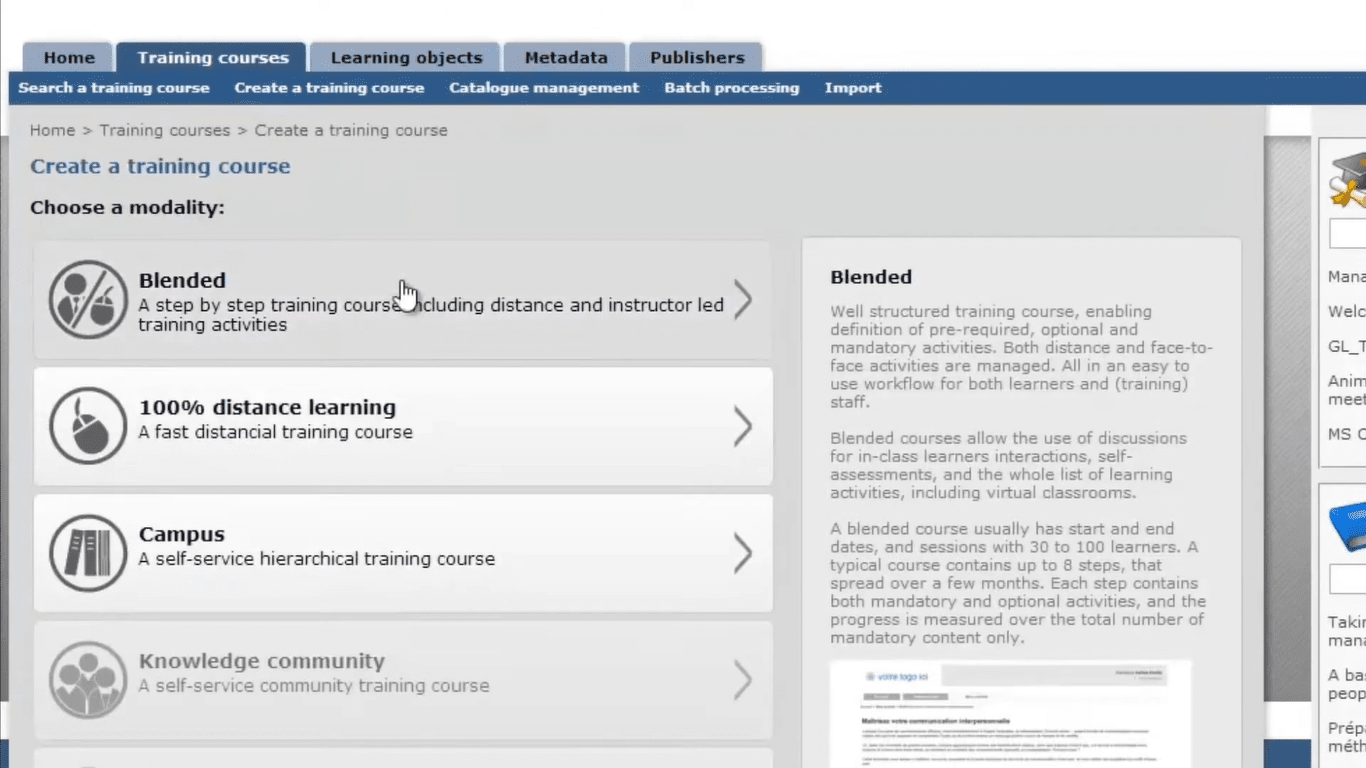Screen dimensions: 1366x768
Task: Select Catalogue management from the menu bar
Action: pos(544,88)
